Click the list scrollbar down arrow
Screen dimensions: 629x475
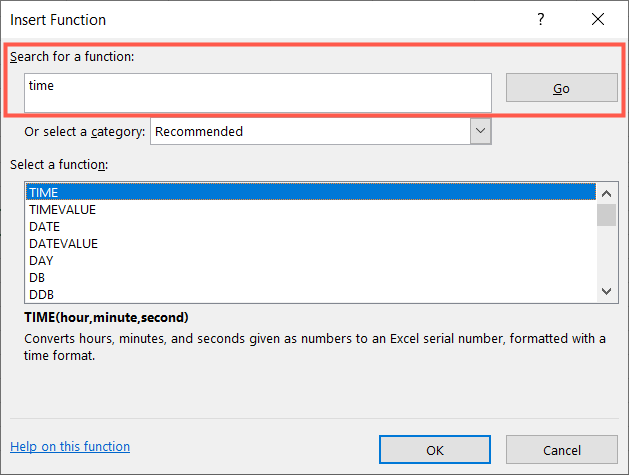tap(606, 291)
